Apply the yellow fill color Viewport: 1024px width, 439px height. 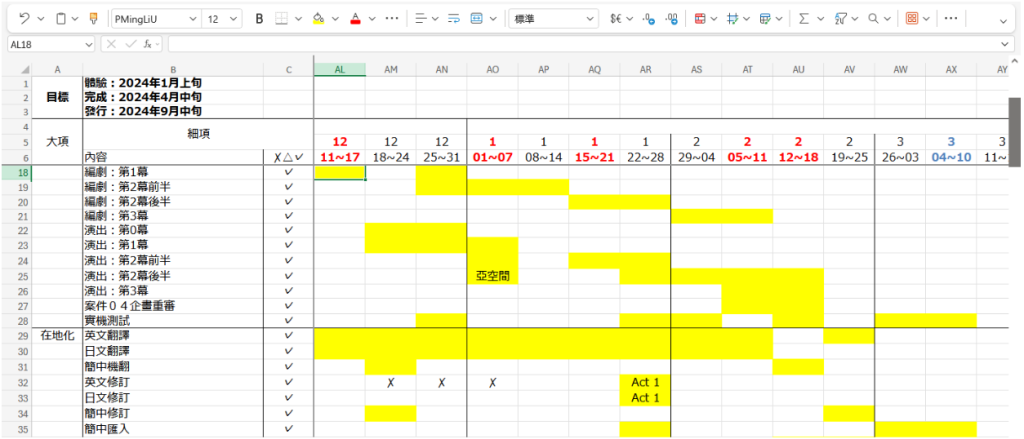[318, 18]
